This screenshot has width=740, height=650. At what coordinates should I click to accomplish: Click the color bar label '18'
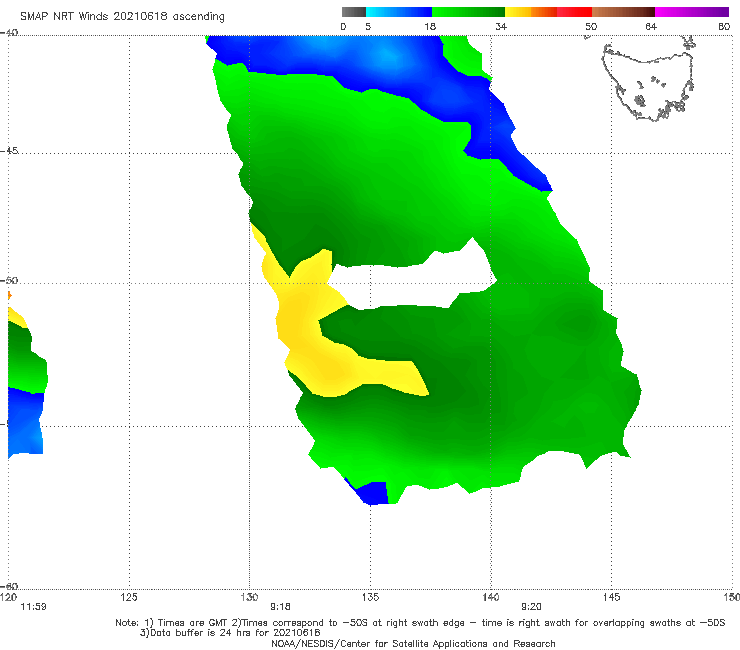click(430, 26)
